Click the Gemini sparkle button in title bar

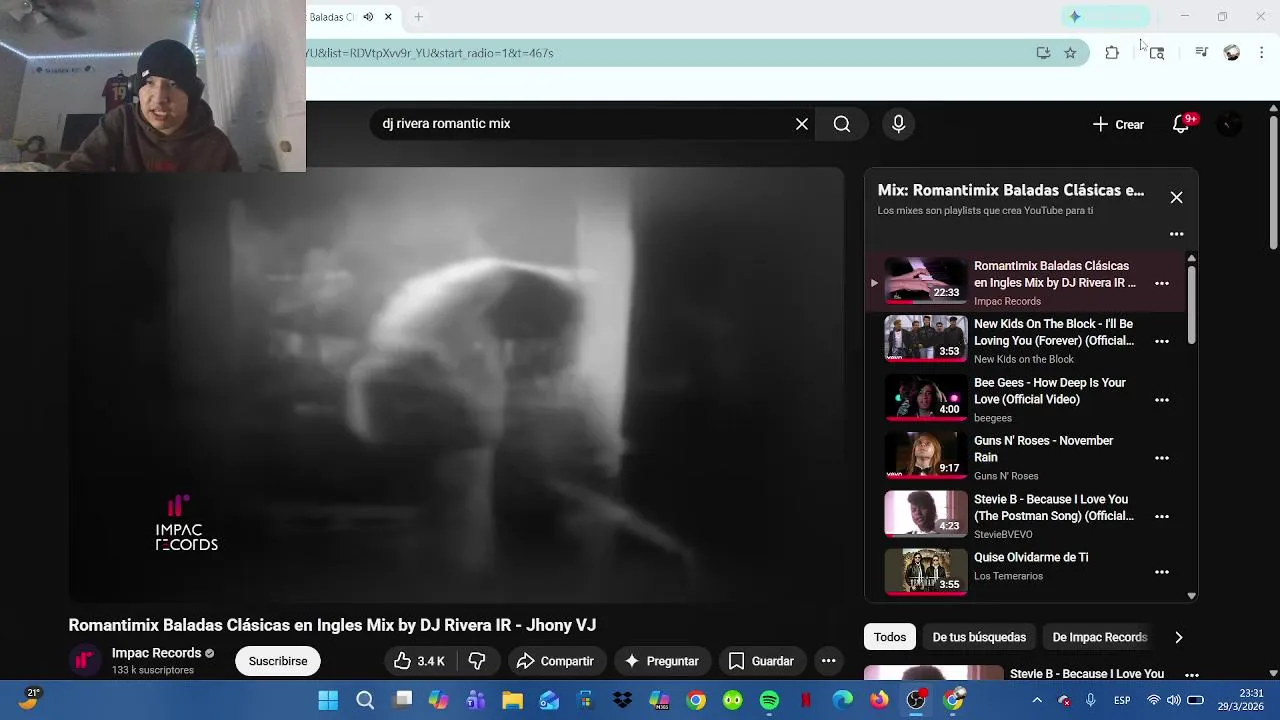click(x=1106, y=17)
